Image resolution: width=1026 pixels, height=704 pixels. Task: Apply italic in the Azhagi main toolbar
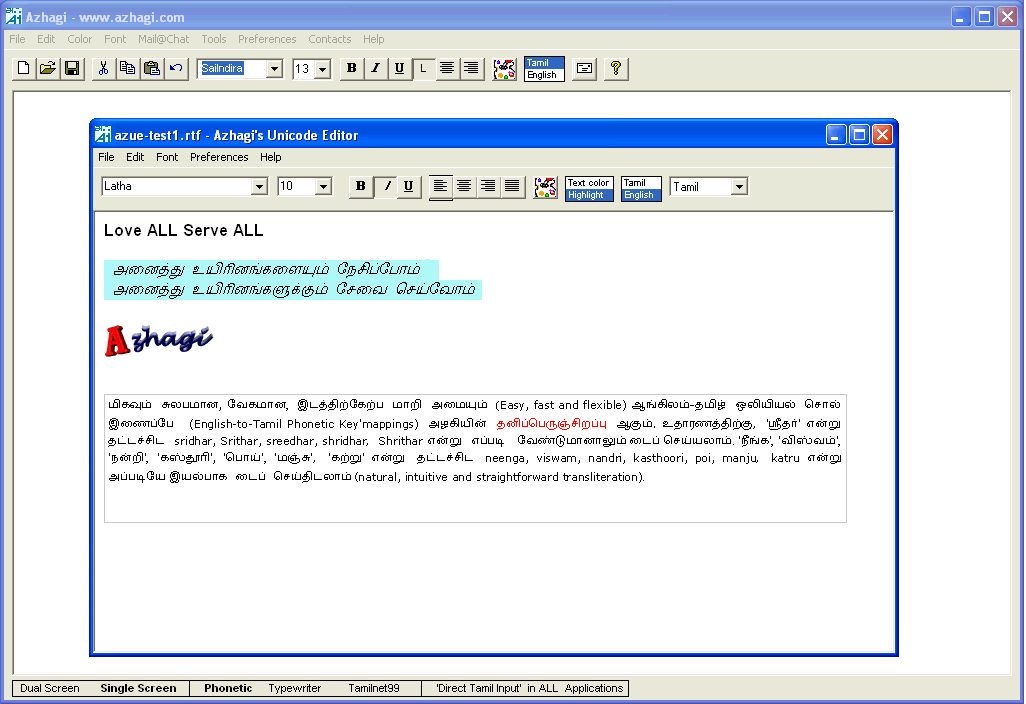[376, 68]
